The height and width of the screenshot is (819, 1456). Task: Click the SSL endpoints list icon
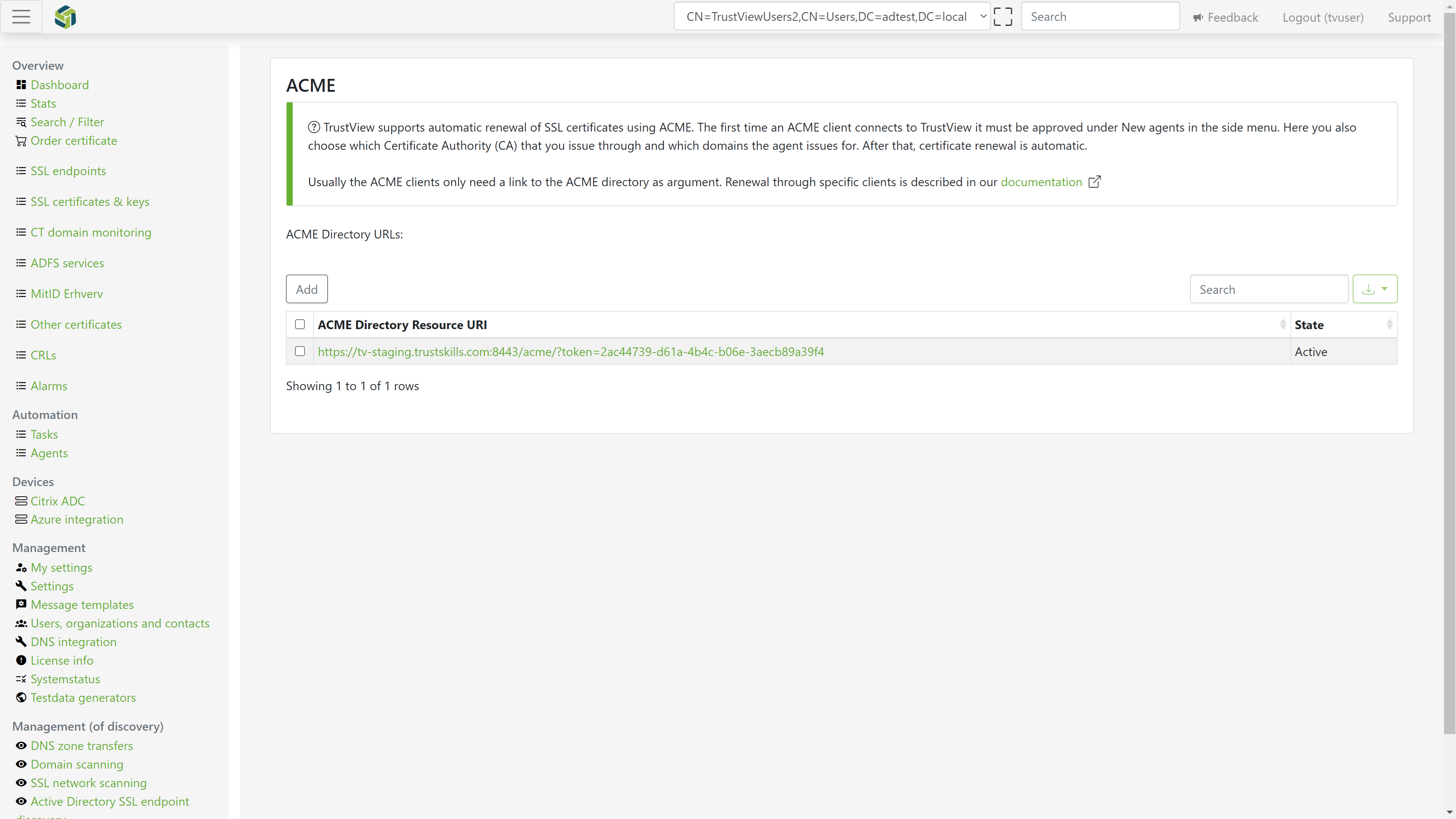[x=21, y=171]
